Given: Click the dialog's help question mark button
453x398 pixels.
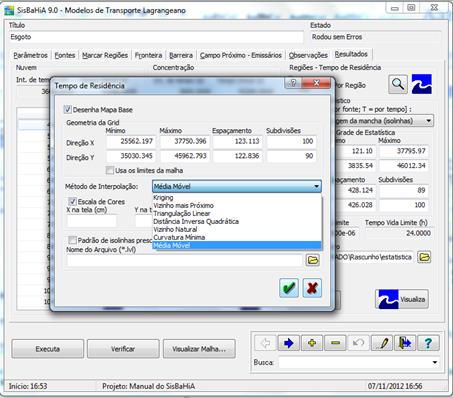Looking at the screenshot, I should 293,83.
